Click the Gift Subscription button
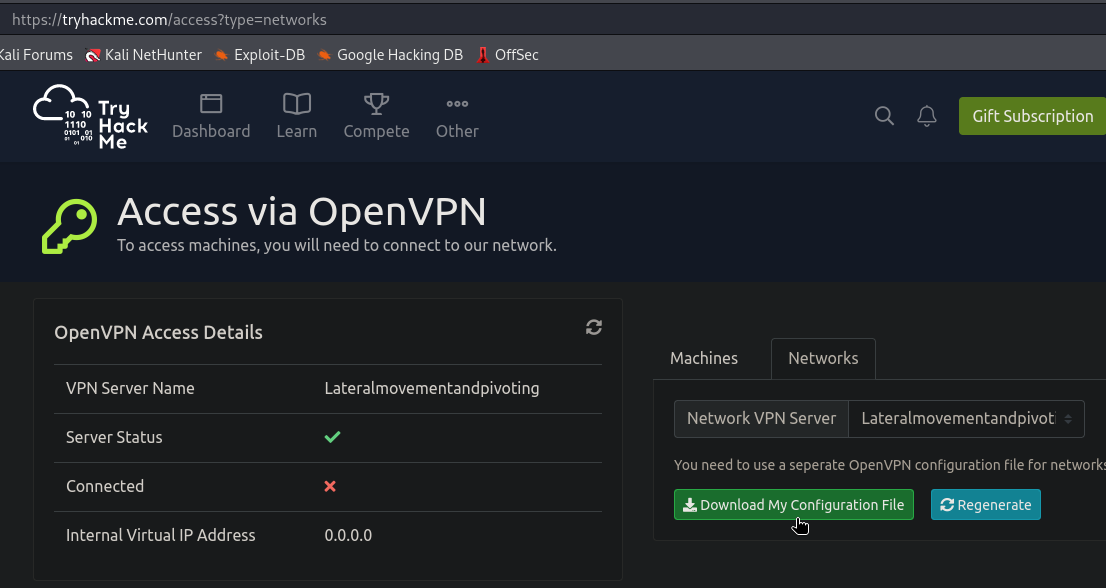Viewport: 1106px width, 588px height. (1032, 116)
